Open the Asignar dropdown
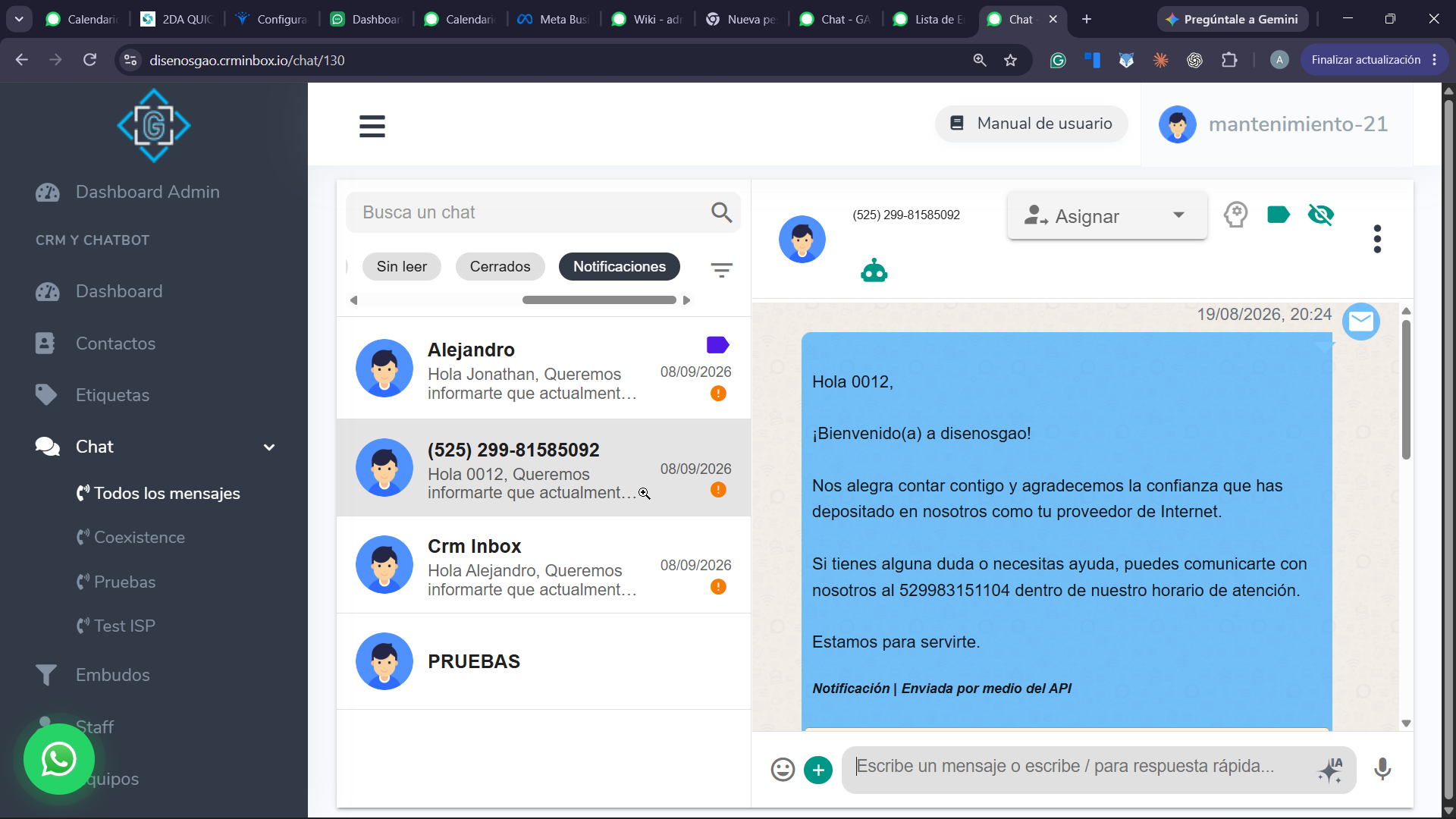This screenshot has width=1456, height=819. tap(1107, 216)
